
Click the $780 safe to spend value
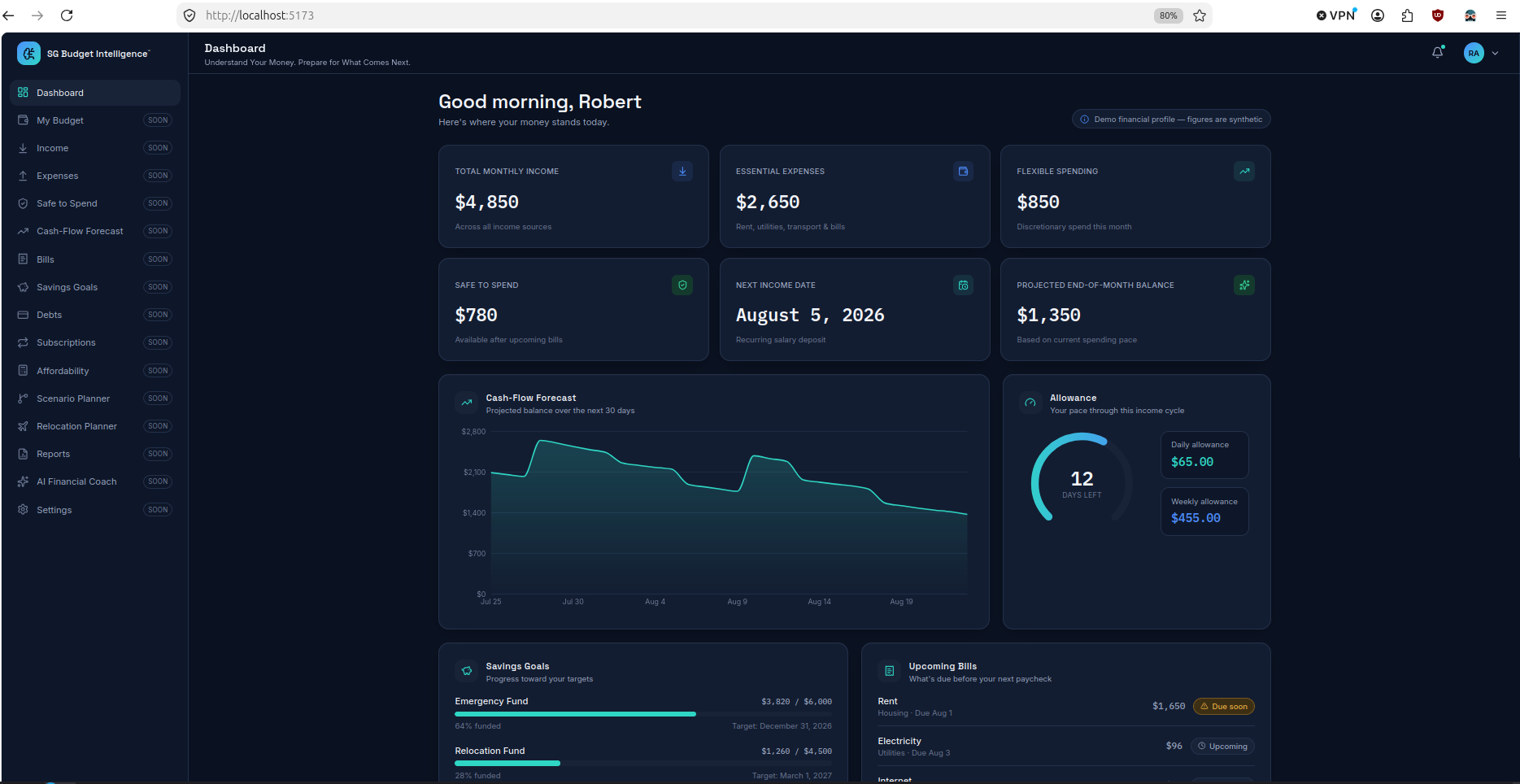coord(476,316)
